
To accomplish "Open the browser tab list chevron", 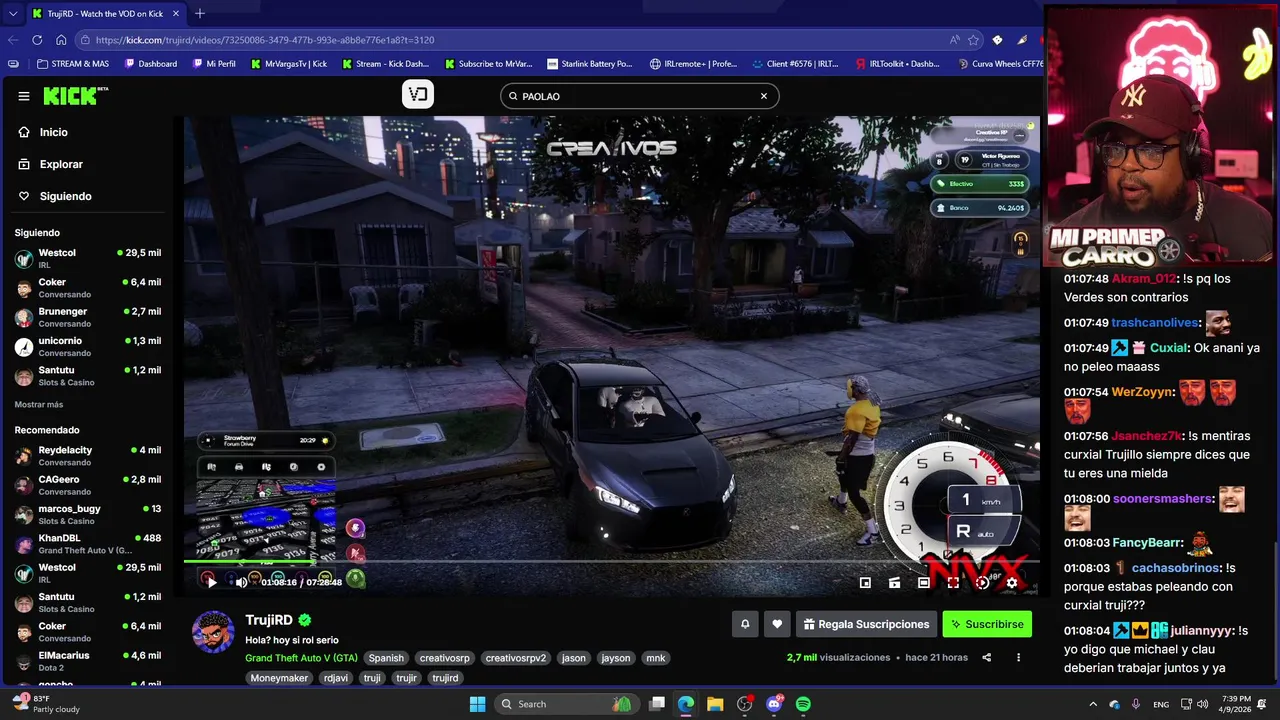I will pos(13,14).
